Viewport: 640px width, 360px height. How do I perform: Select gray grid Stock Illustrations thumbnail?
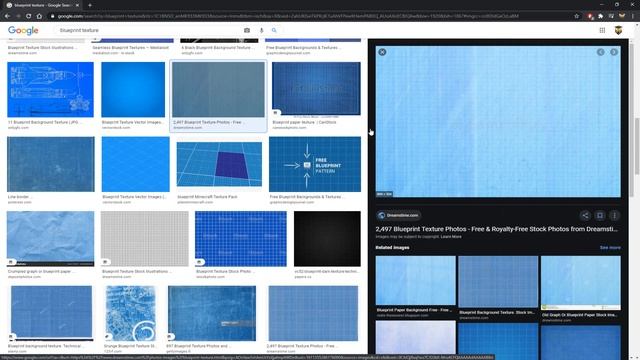point(144,239)
